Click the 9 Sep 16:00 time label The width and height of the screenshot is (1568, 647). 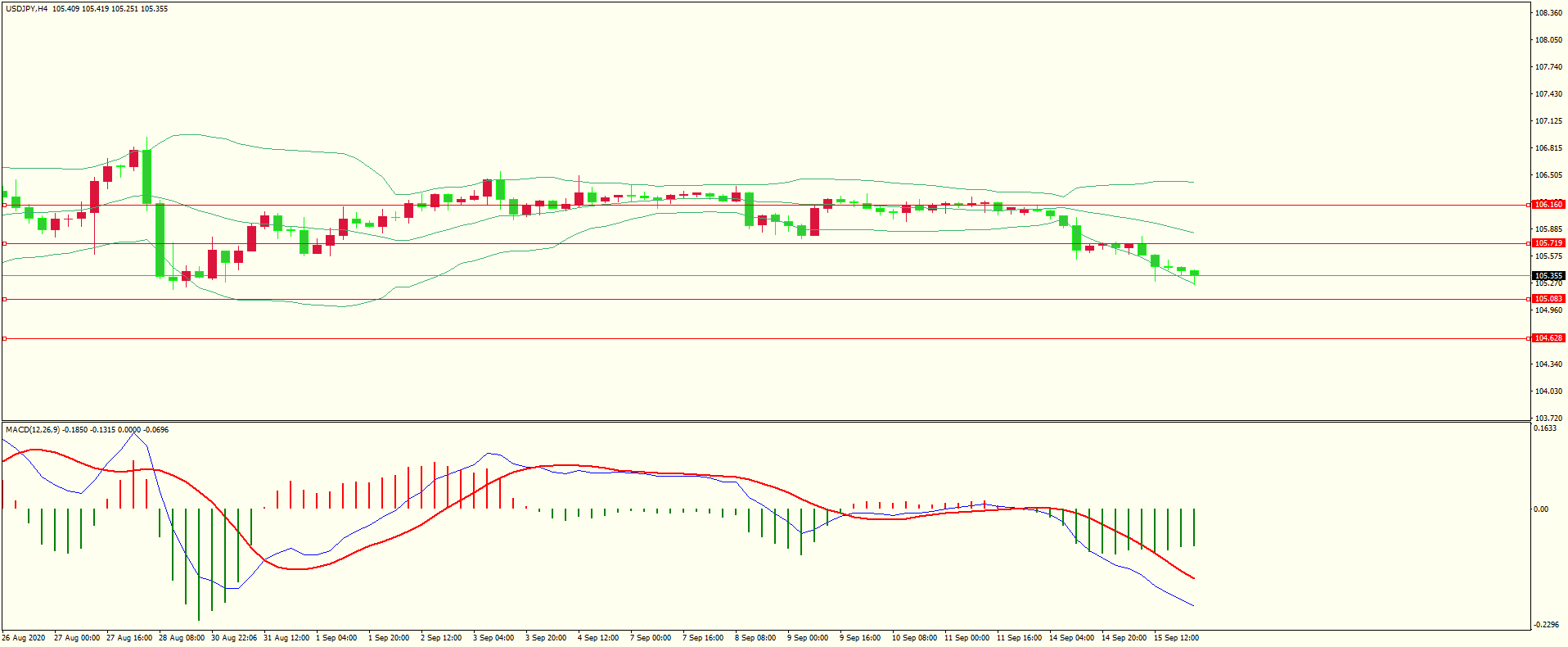tap(860, 638)
